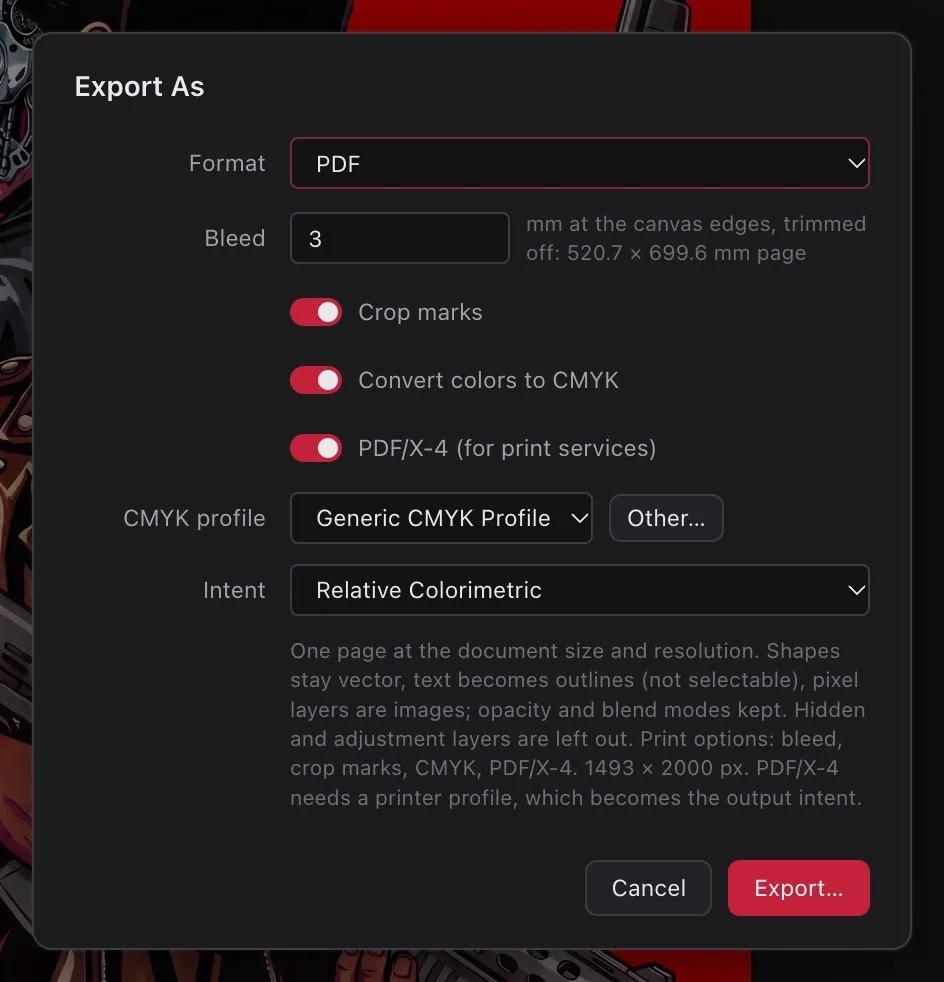This screenshot has width=944, height=982.
Task: Click the Crop marks label
Action: pyautogui.click(x=420, y=313)
